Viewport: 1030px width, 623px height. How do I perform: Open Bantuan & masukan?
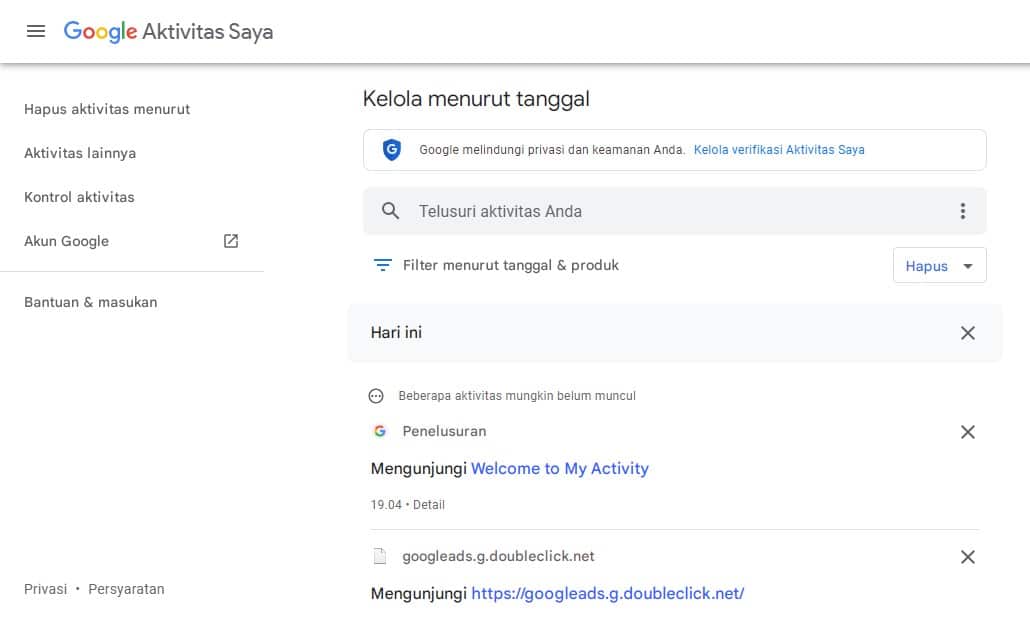[90, 302]
